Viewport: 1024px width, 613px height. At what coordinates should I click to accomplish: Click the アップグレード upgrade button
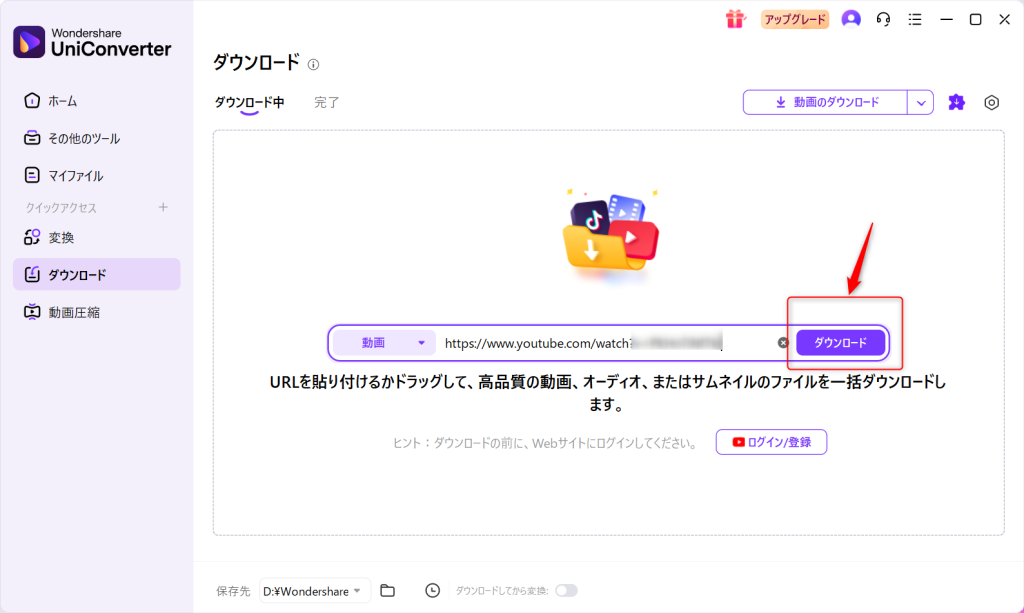795,20
